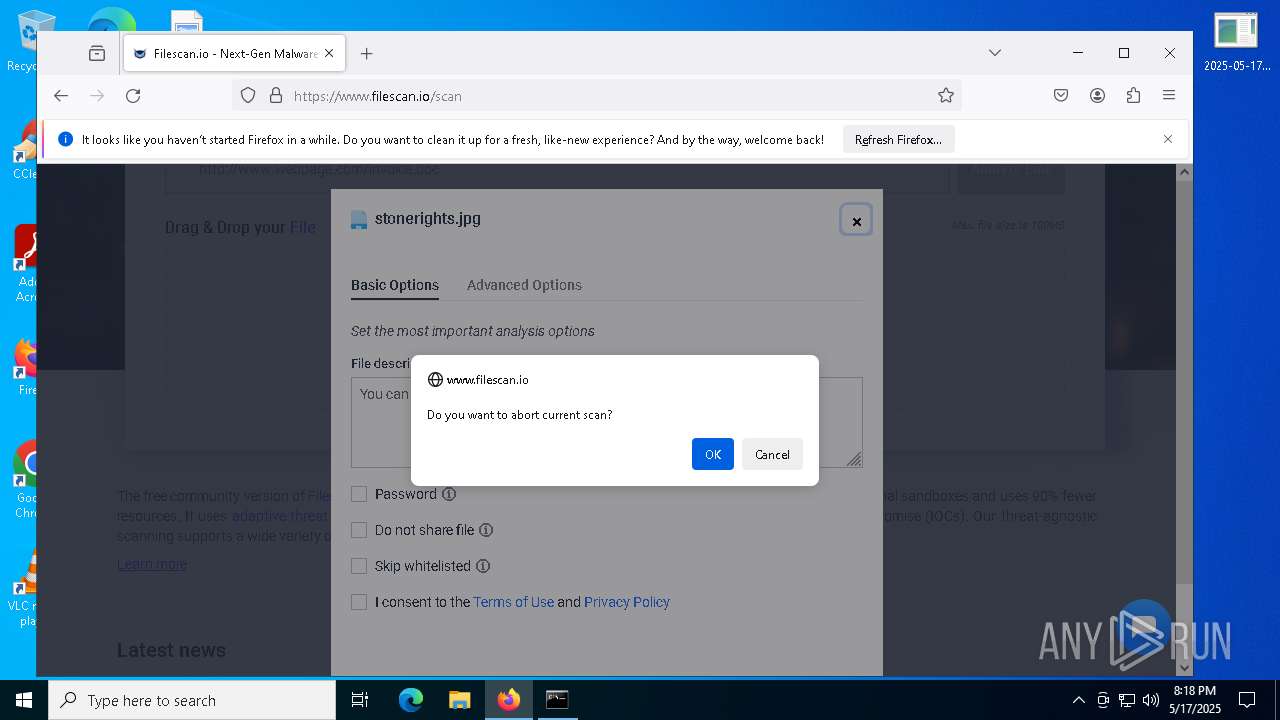Show Password option info tooltip icon
Viewport: 1280px width, 720px height.
pyautogui.click(x=449, y=494)
